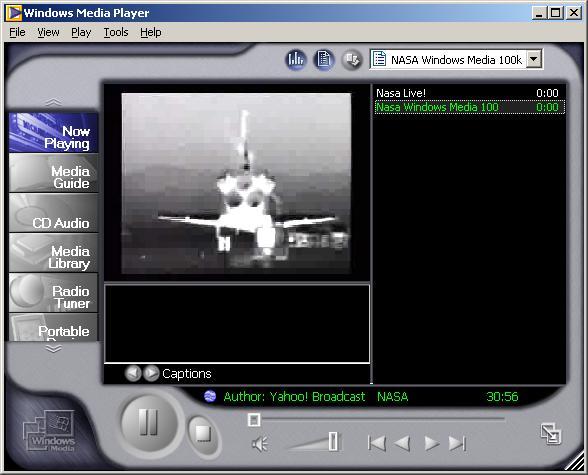The width and height of the screenshot is (588, 475).
Task: Skip to the next track
Action: [457, 444]
